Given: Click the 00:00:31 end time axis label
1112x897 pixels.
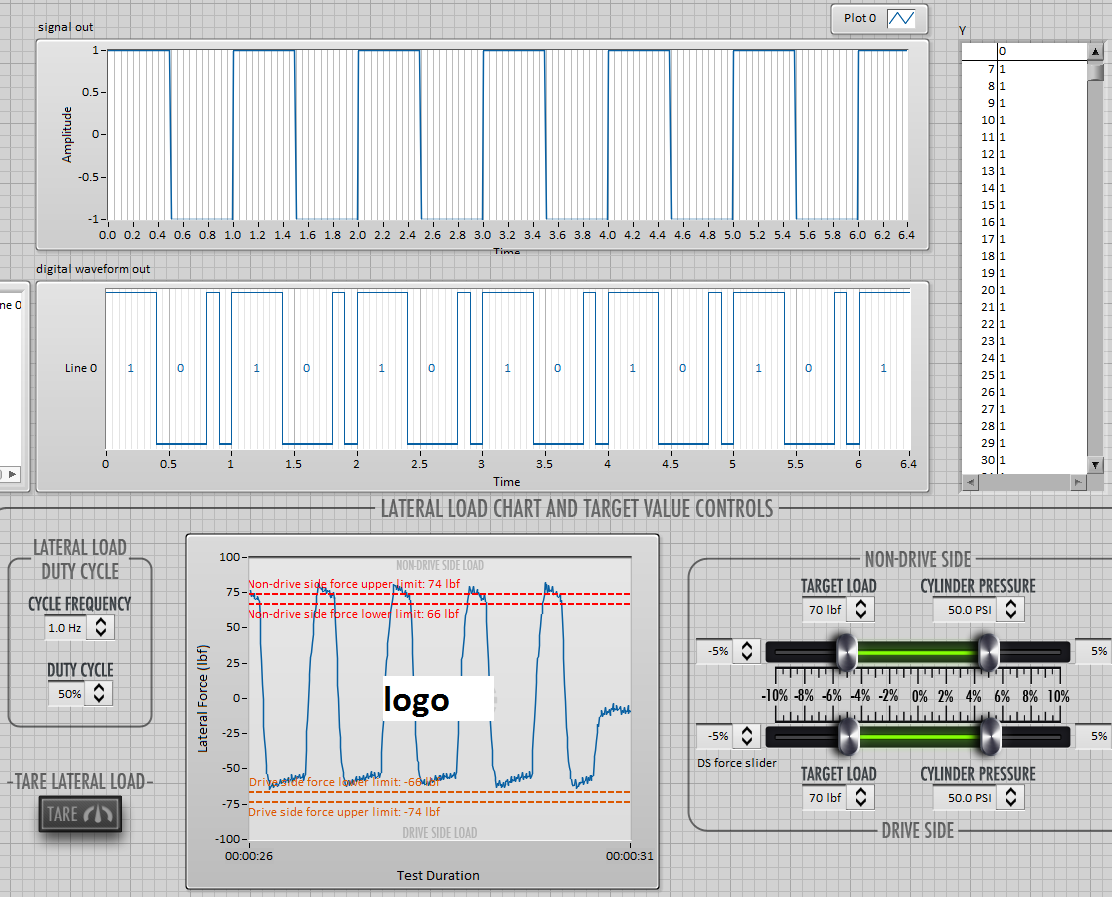Looking at the screenshot, I should point(630,856).
